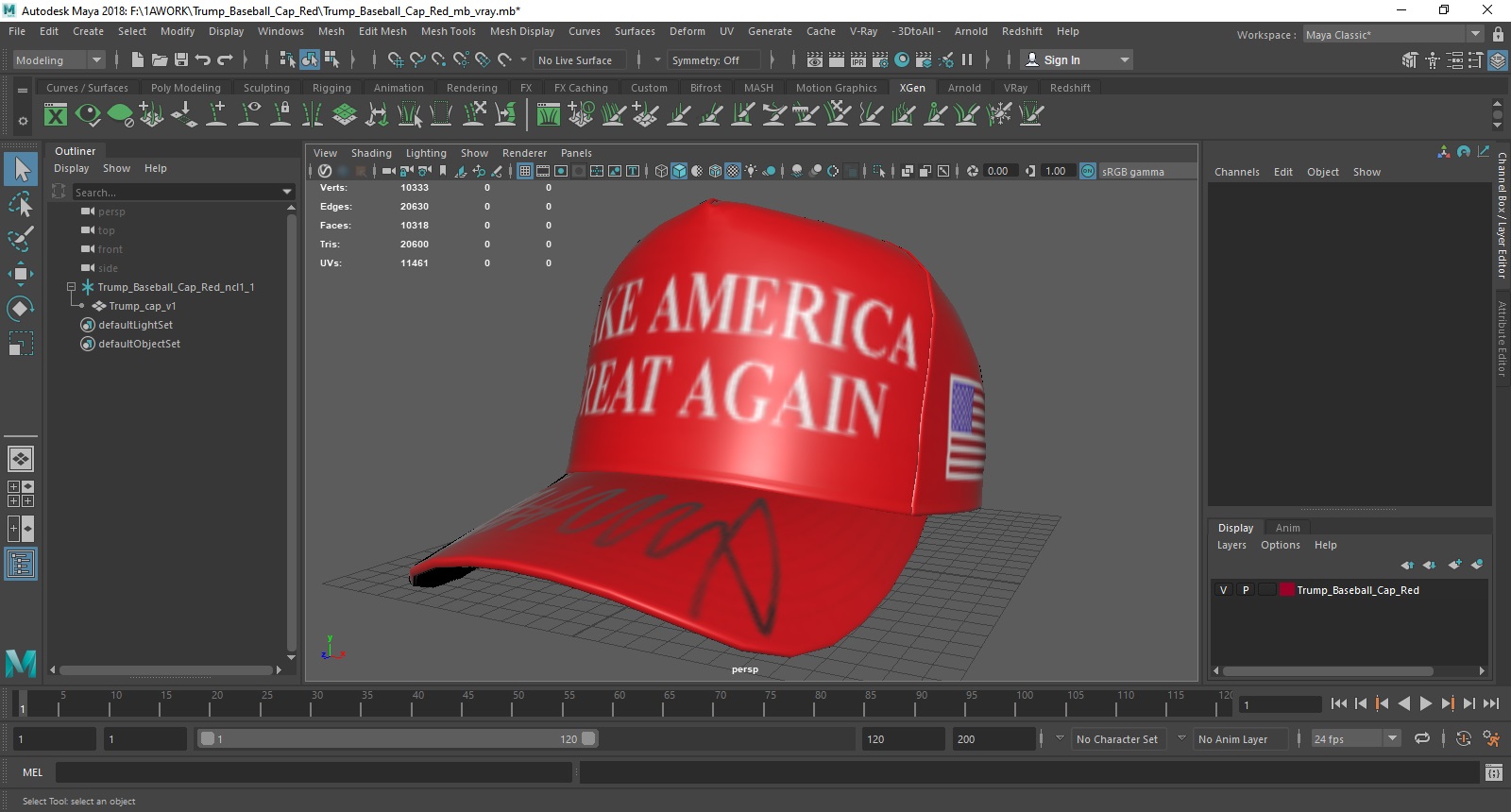Play the animation forwards
The height and width of the screenshot is (812, 1511).
click(x=1425, y=703)
